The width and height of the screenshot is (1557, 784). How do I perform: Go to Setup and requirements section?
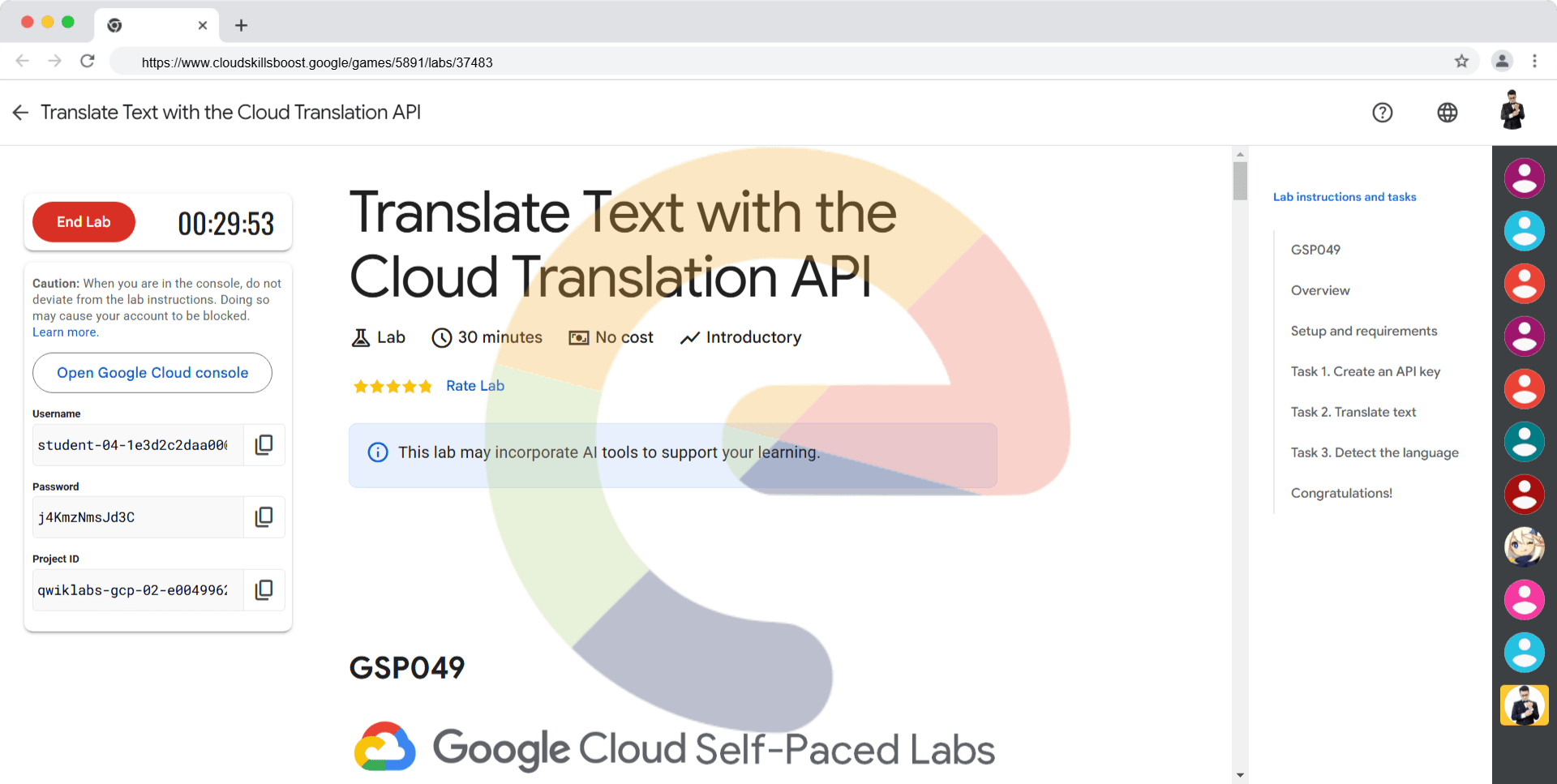(1363, 331)
